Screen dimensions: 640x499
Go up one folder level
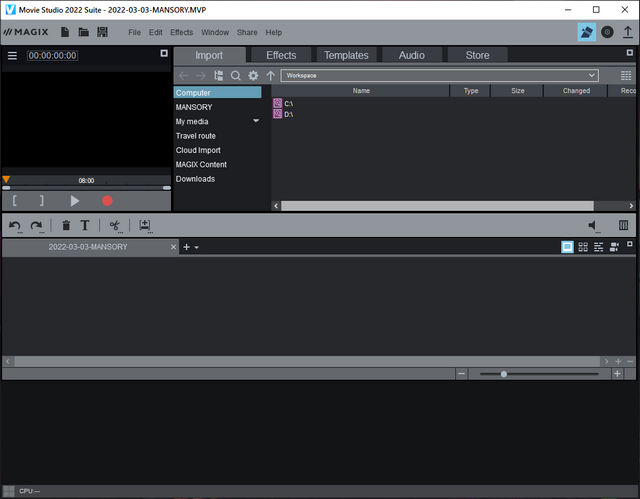click(271, 75)
